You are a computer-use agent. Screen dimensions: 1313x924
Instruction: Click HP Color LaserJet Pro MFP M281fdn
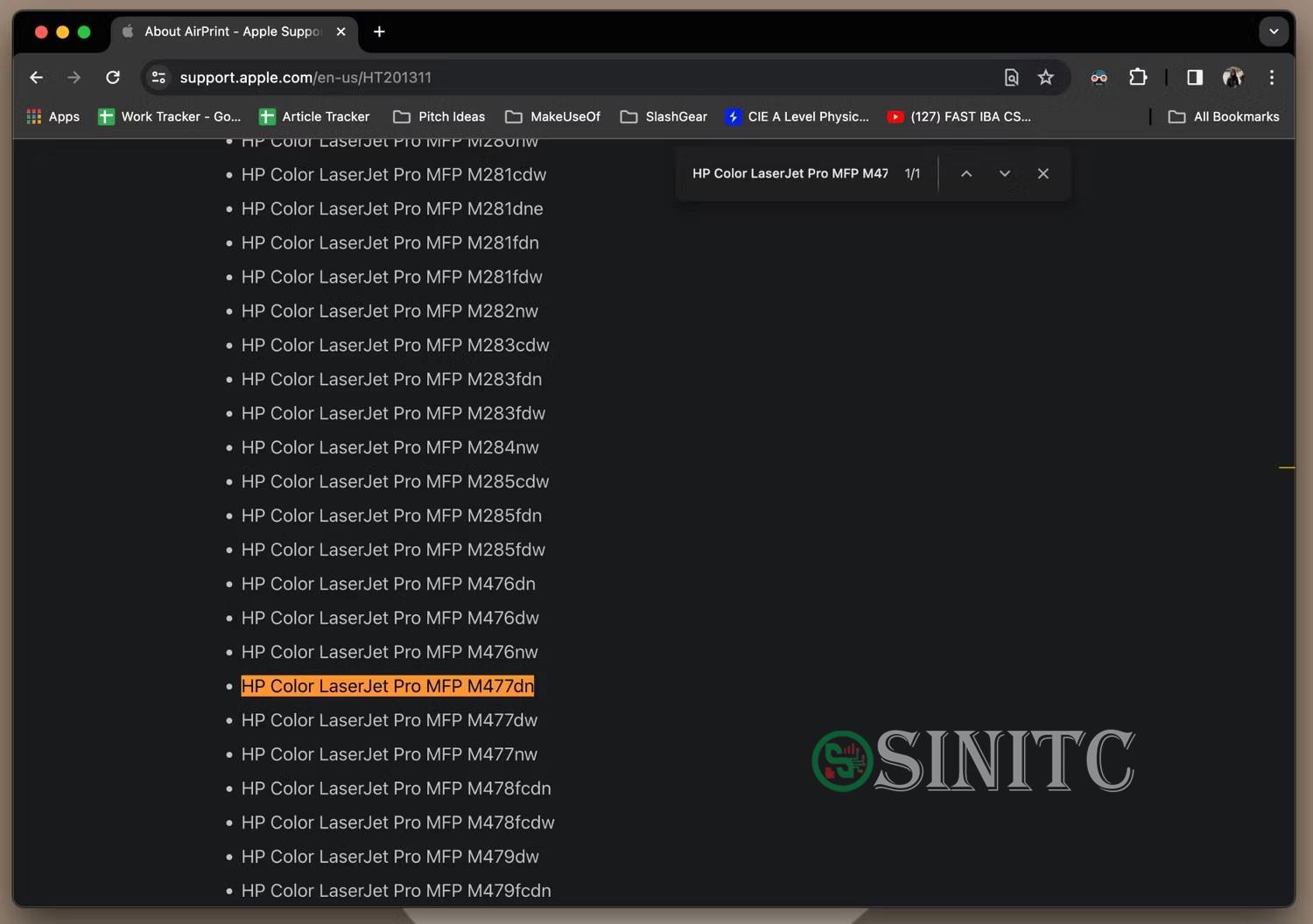(390, 243)
